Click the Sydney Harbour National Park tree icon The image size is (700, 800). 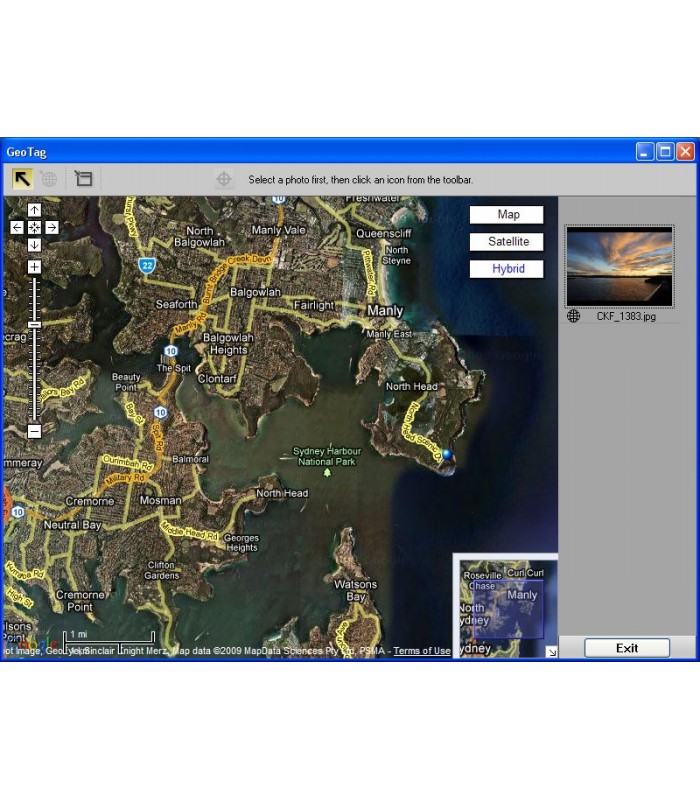327,472
